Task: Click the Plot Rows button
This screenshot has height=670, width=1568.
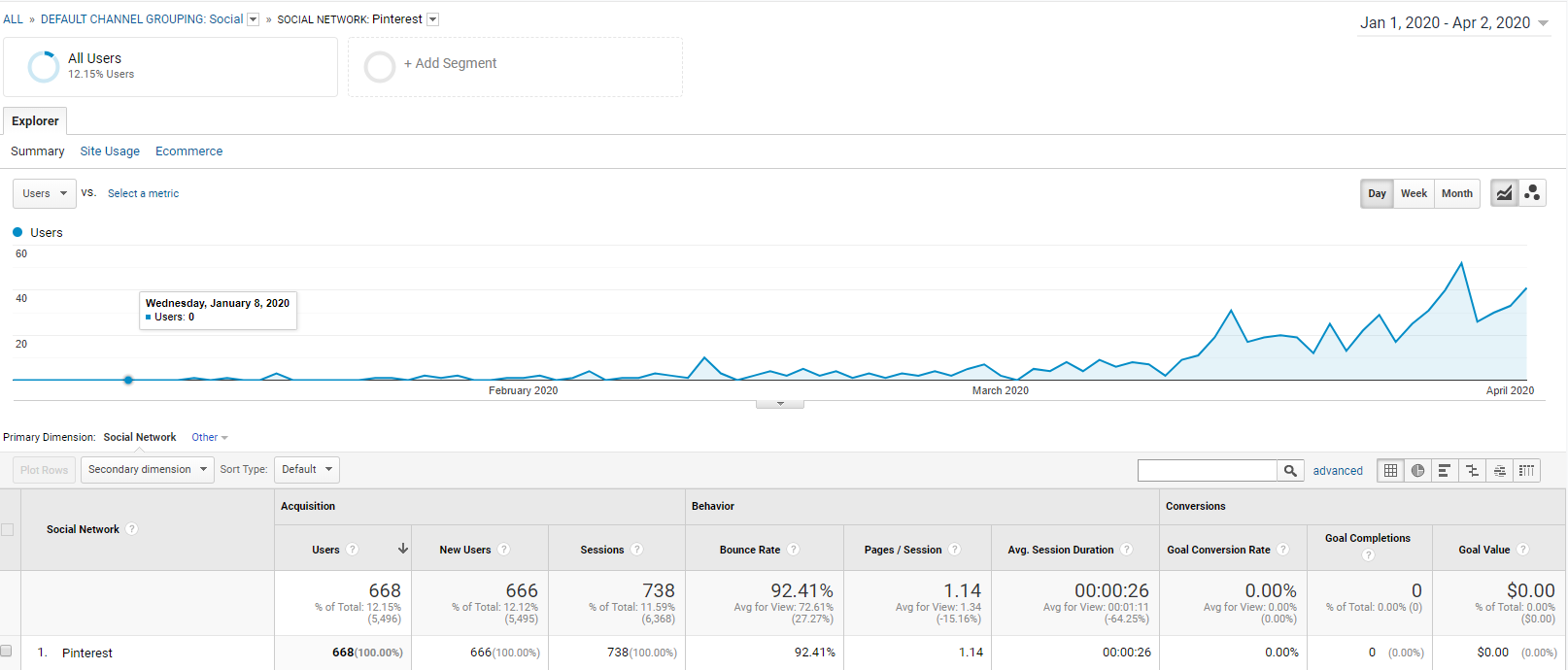Action: [45, 470]
